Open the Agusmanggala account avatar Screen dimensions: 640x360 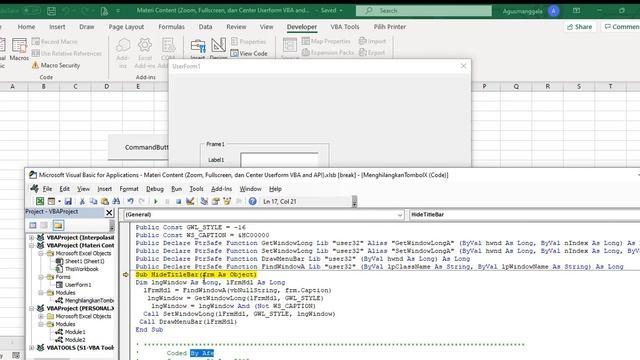[554, 11]
